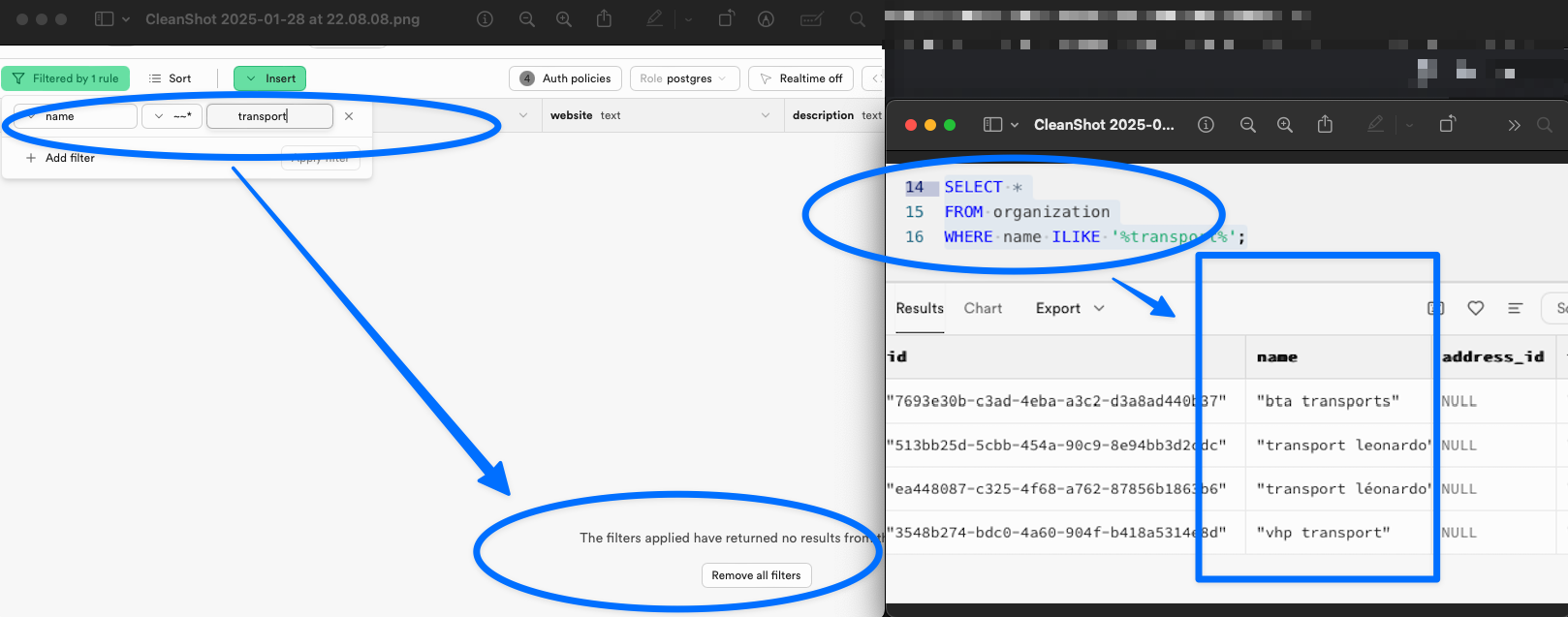Click the Filtered by 1 rule button

click(x=66, y=78)
